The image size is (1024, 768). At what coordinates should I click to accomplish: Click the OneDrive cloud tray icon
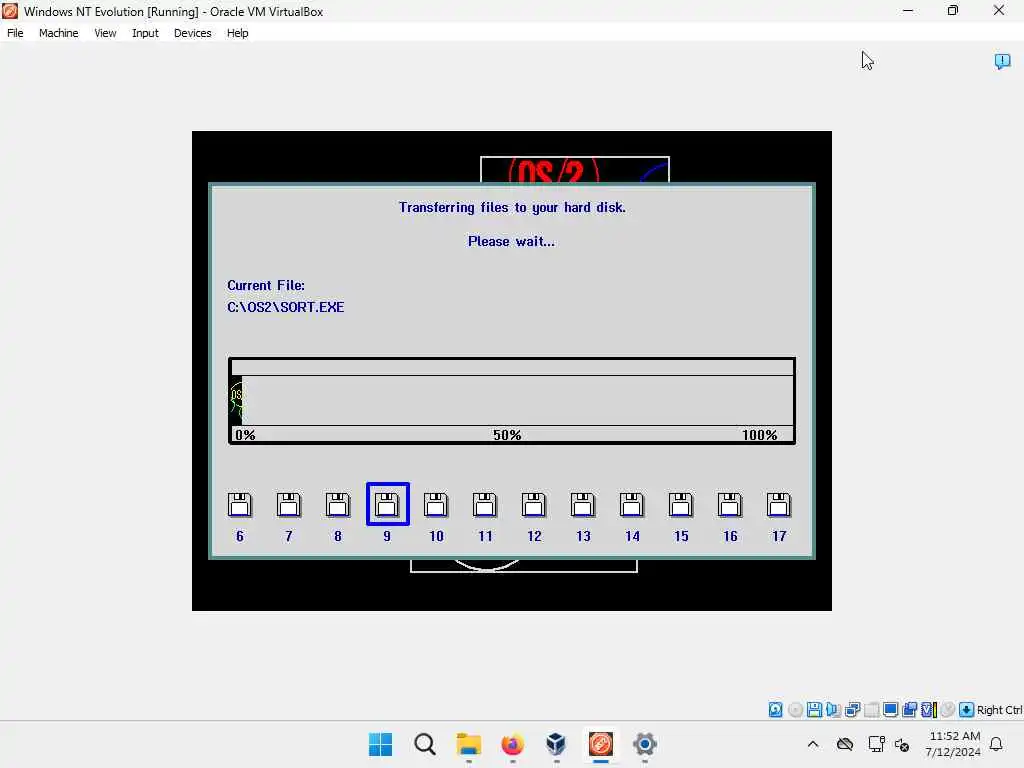pyautogui.click(x=845, y=744)
